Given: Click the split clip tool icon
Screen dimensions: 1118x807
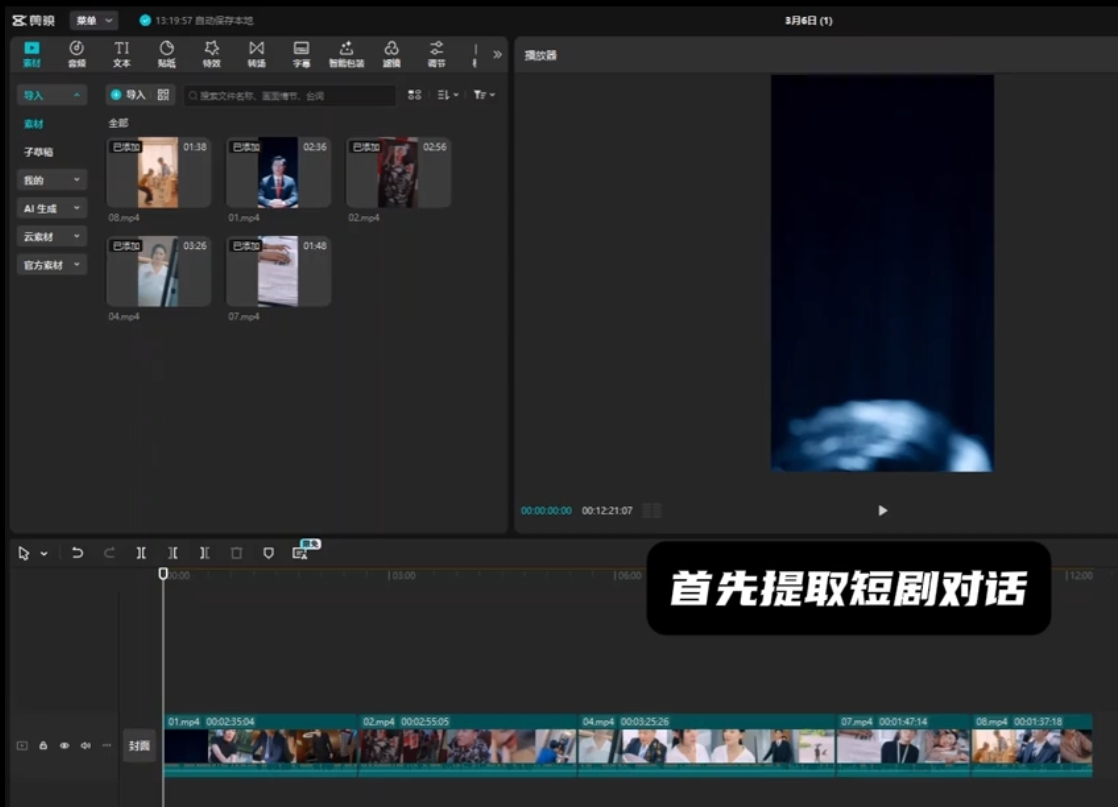Looking at the screenshot, I should (141, 553).
